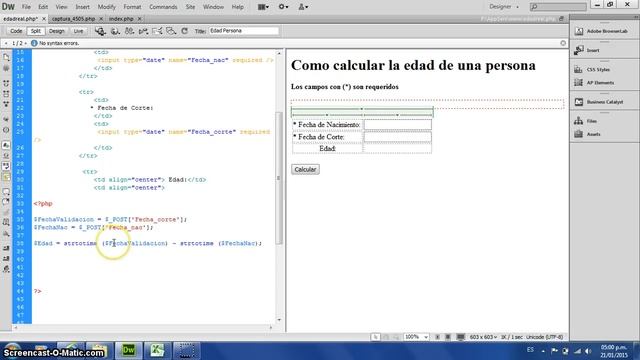Open the volume control in system tray
Viewport: 640px width, 360px height.
tap(588, 351)
